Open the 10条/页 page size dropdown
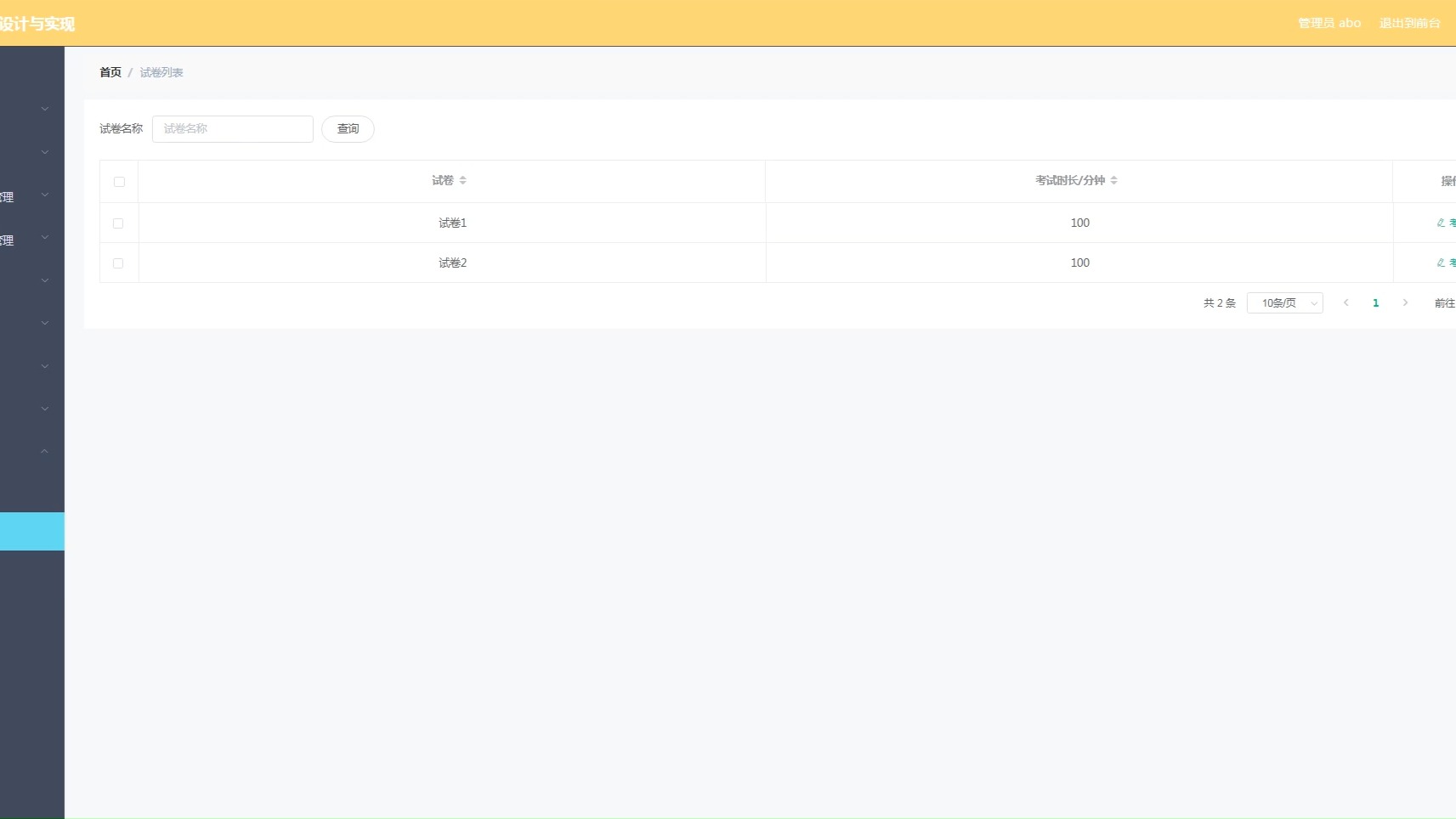 pos(1284,303)
